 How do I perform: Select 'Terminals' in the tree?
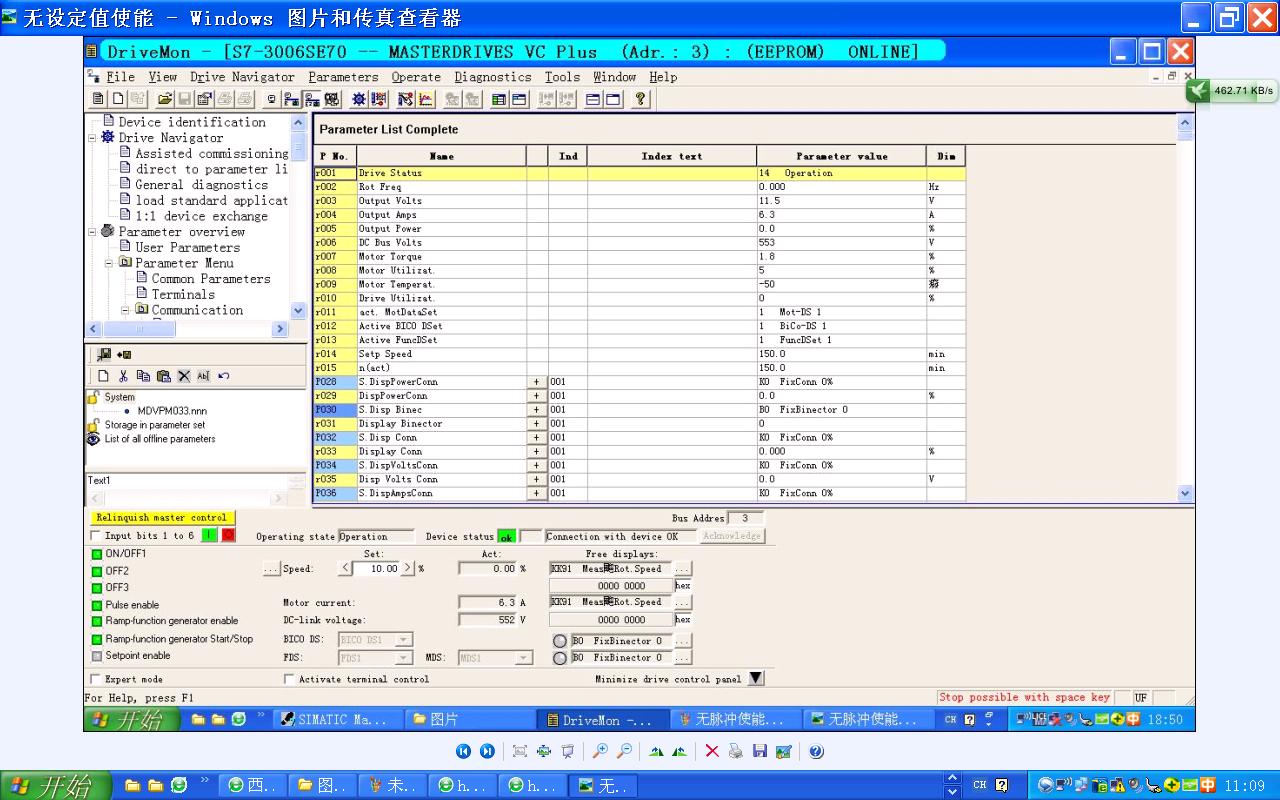point(183,295)
